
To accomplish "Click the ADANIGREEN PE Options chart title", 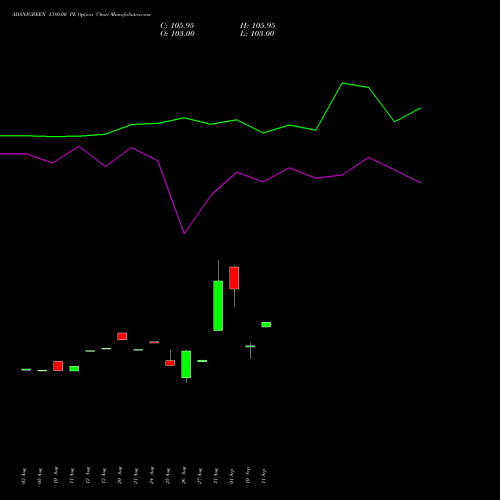I will [x=81, y=15].
